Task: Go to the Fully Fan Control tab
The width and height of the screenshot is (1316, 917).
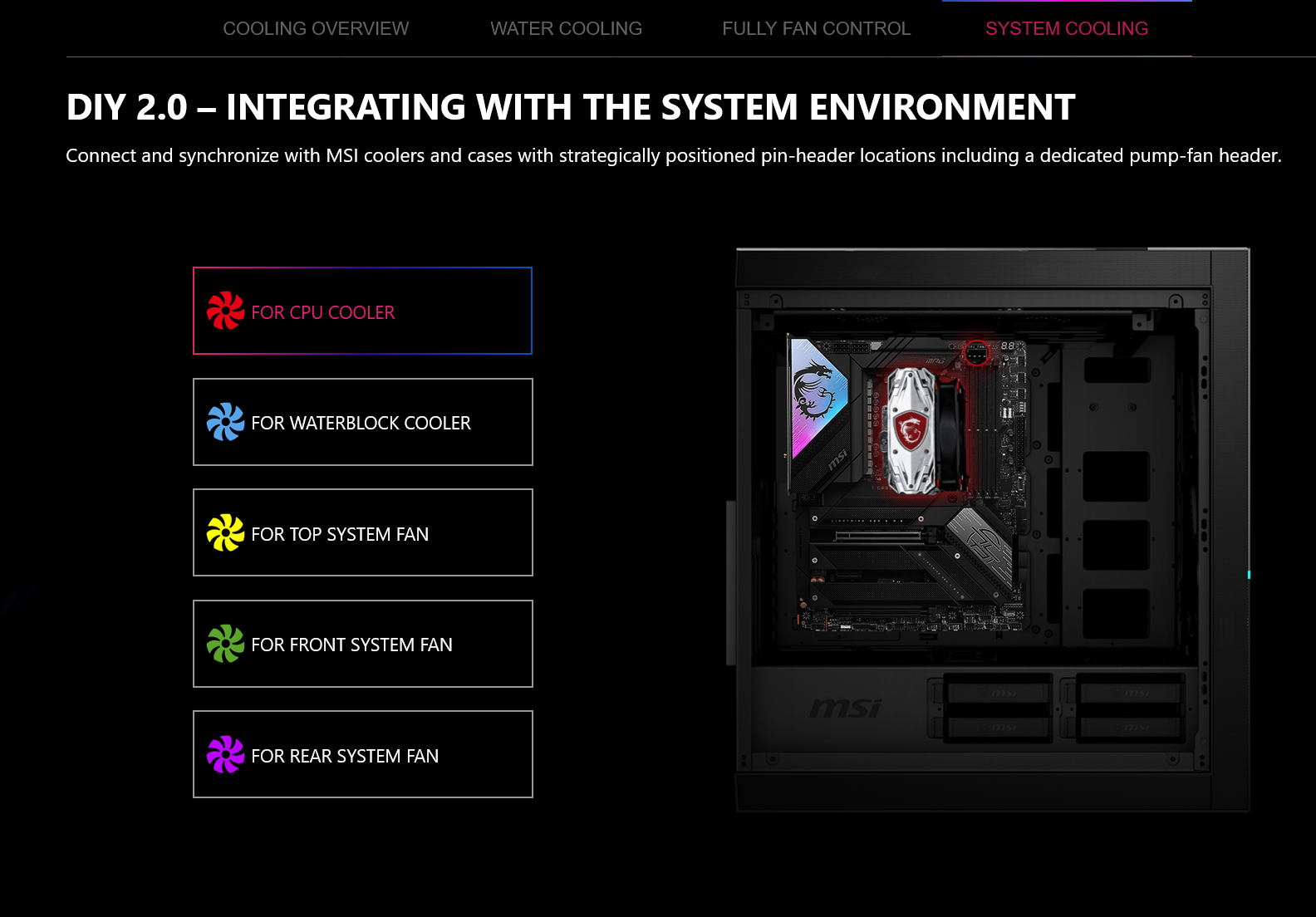Action: [x=816, y=29]
